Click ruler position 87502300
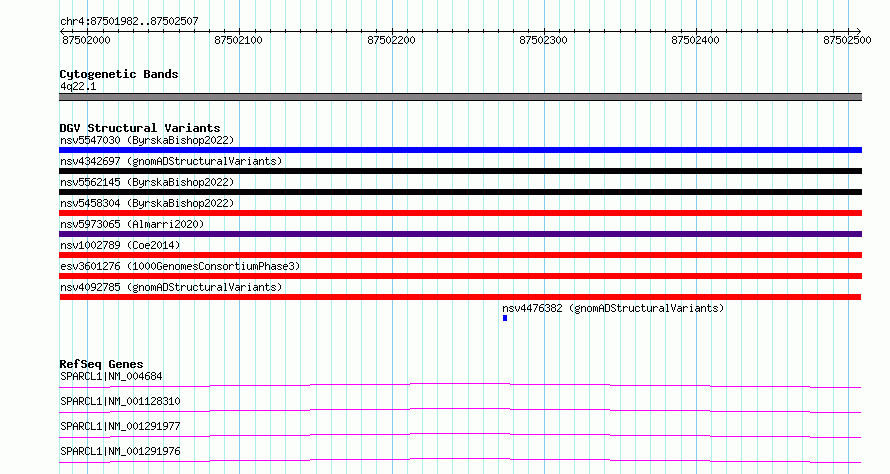The image size is (890, 474). coord(543,40)
